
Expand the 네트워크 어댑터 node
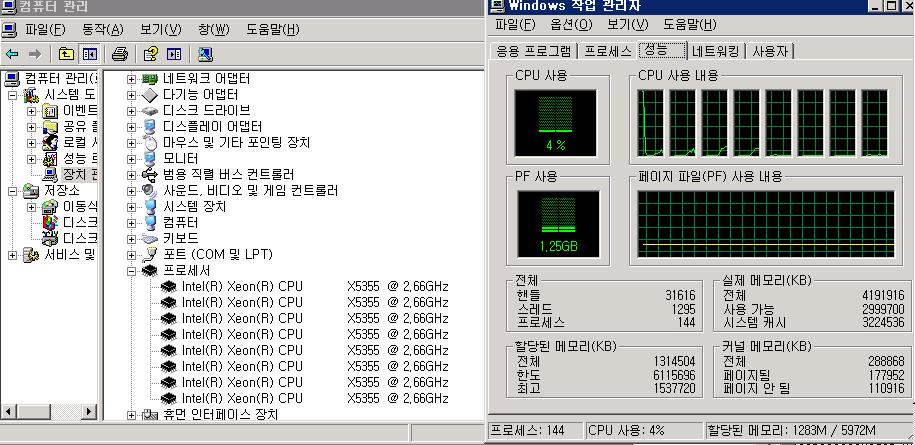(x=131, y=79)
